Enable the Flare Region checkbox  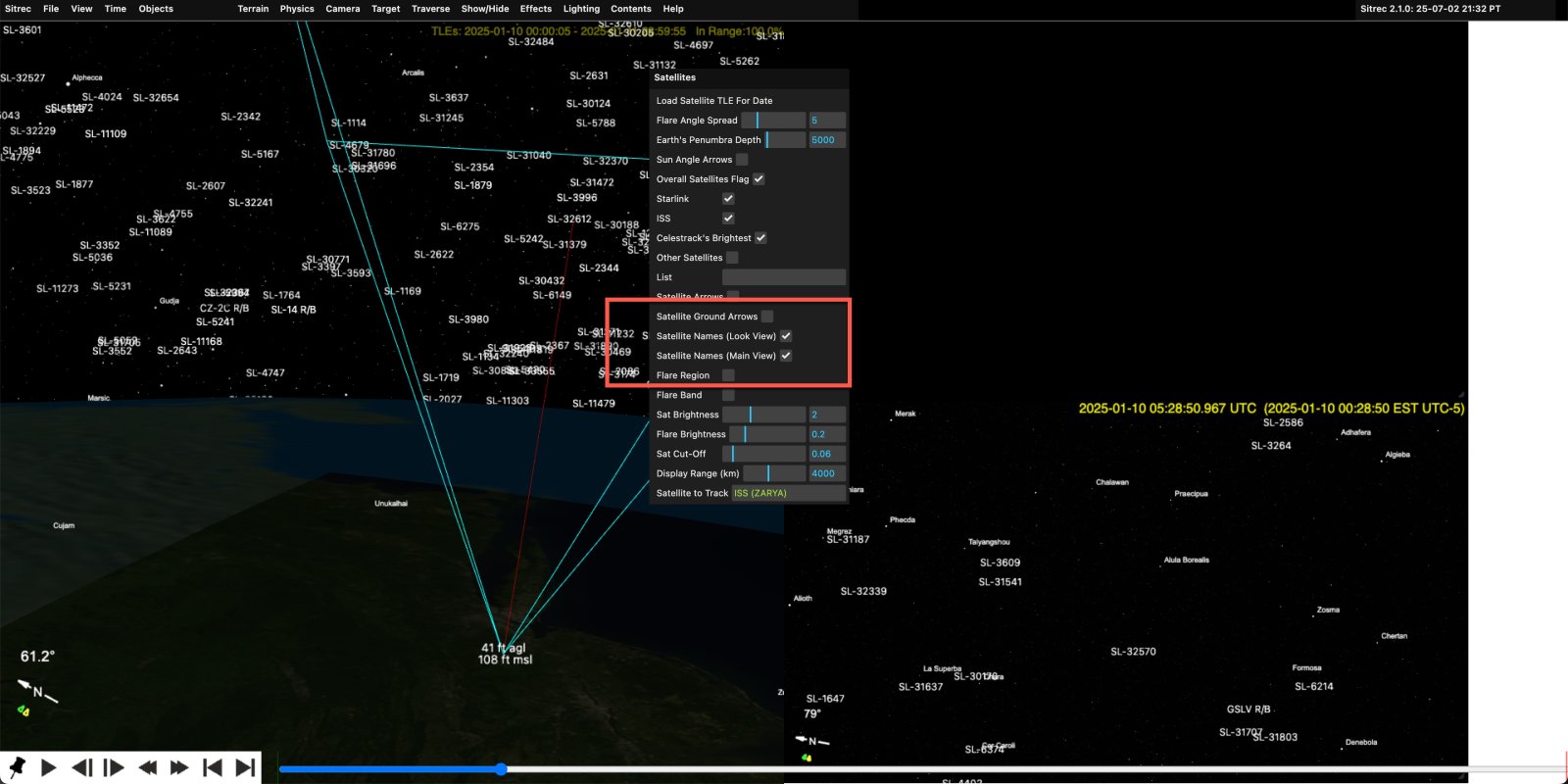(x=728, y=375)
